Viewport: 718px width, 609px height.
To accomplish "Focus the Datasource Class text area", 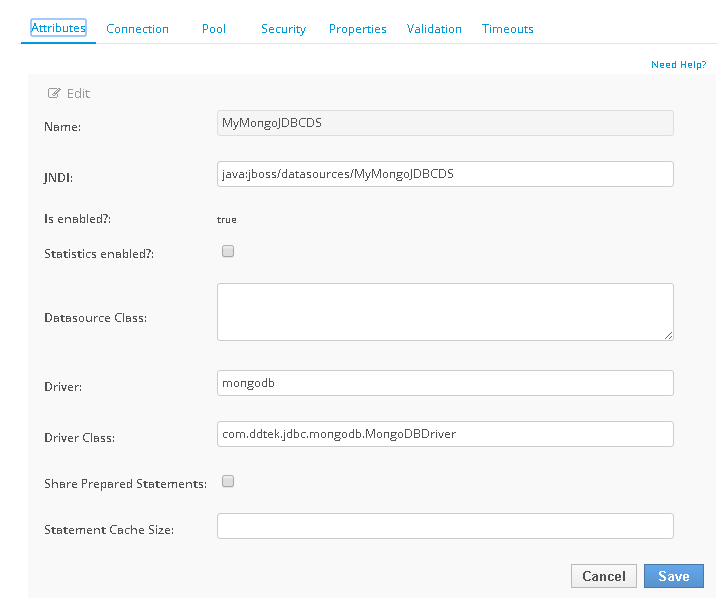I will 445,312.
